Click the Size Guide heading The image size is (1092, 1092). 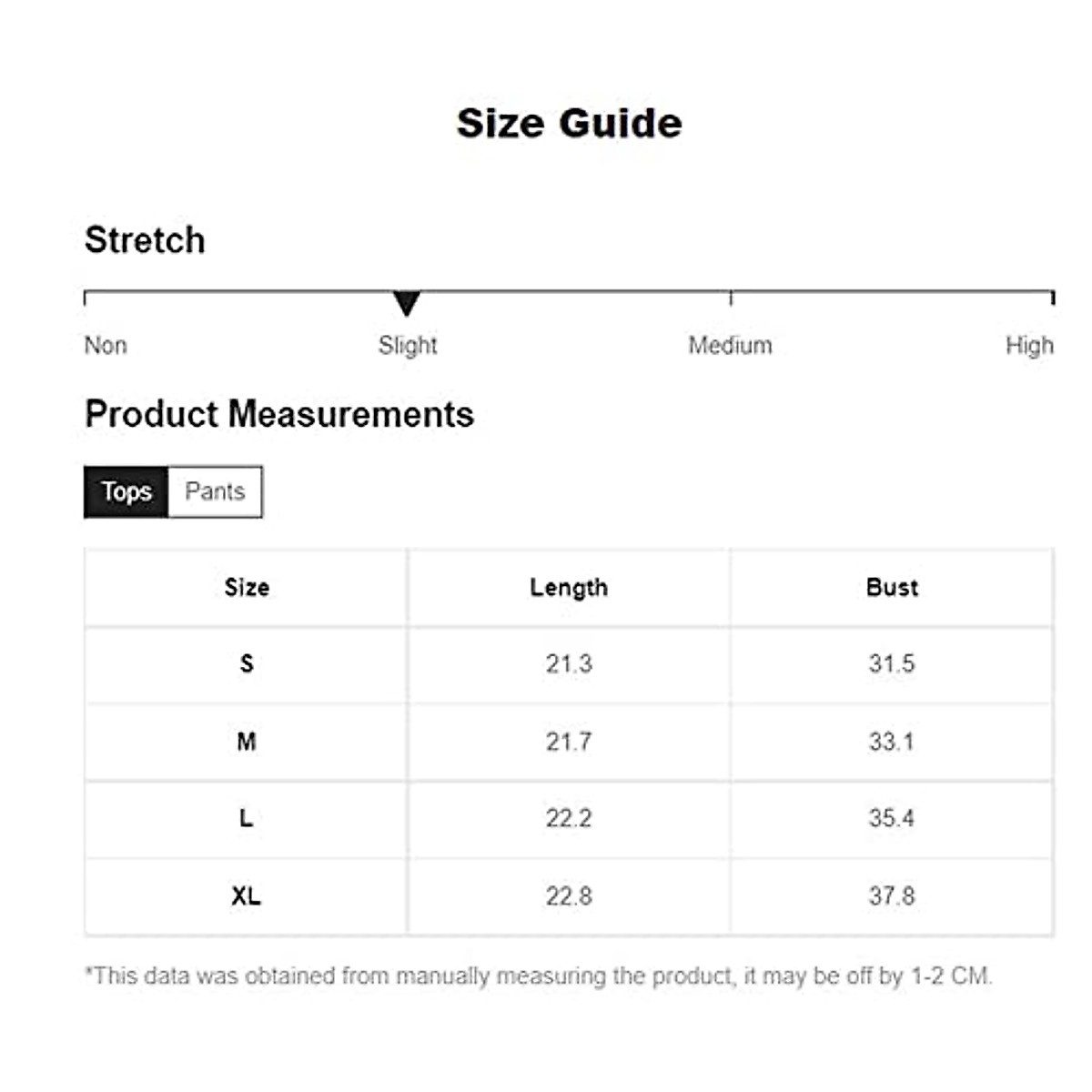click(x=569, y=124)
